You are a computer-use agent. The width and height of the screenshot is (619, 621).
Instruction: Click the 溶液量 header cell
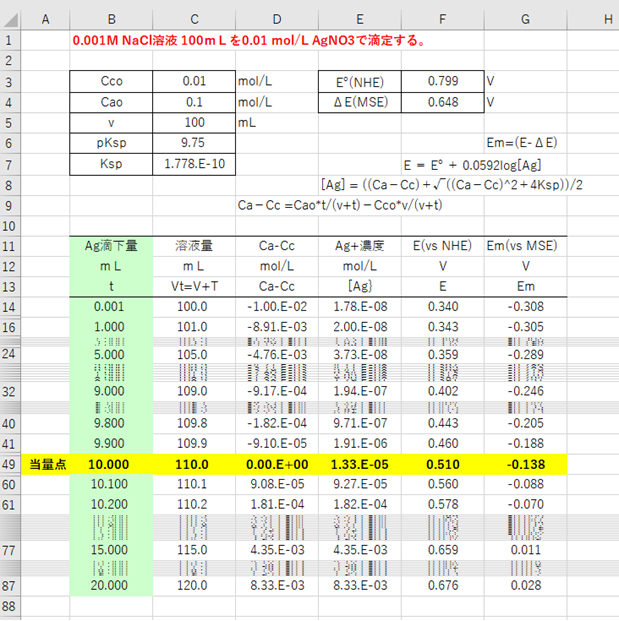[194, 246]
